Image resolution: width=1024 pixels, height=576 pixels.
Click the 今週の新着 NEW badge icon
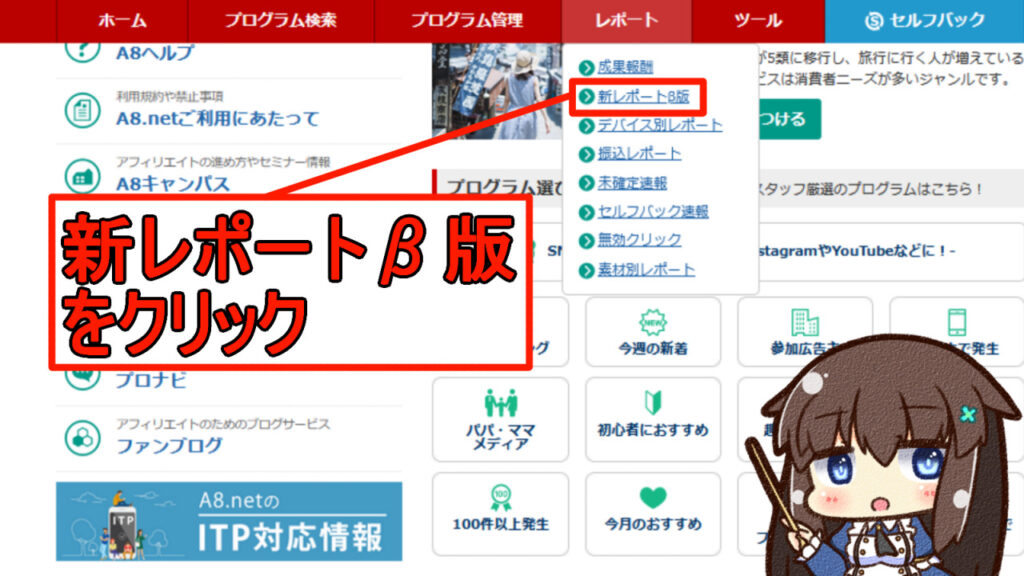point(652,322)
